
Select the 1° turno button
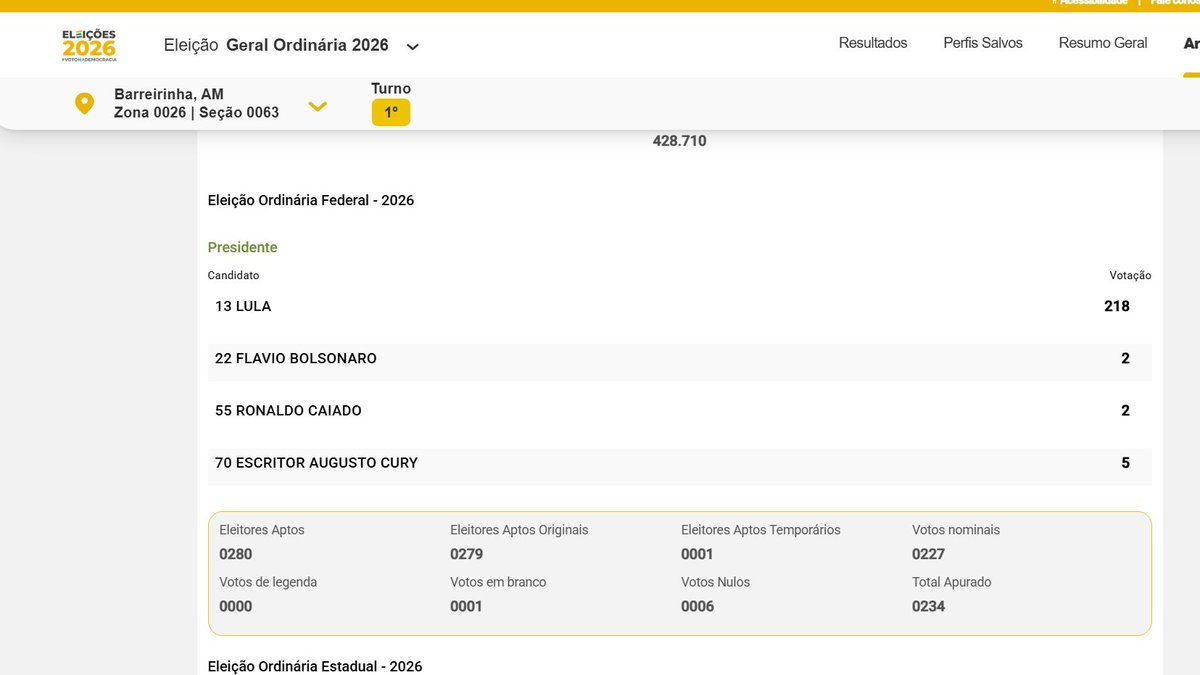(391, 113)
